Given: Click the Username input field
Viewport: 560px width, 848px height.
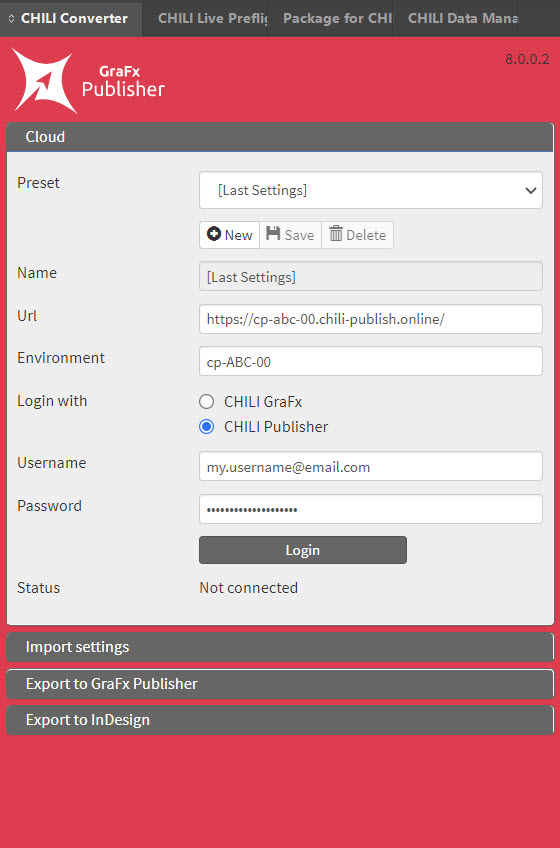Looking at the screenshot, I should 371,466.
